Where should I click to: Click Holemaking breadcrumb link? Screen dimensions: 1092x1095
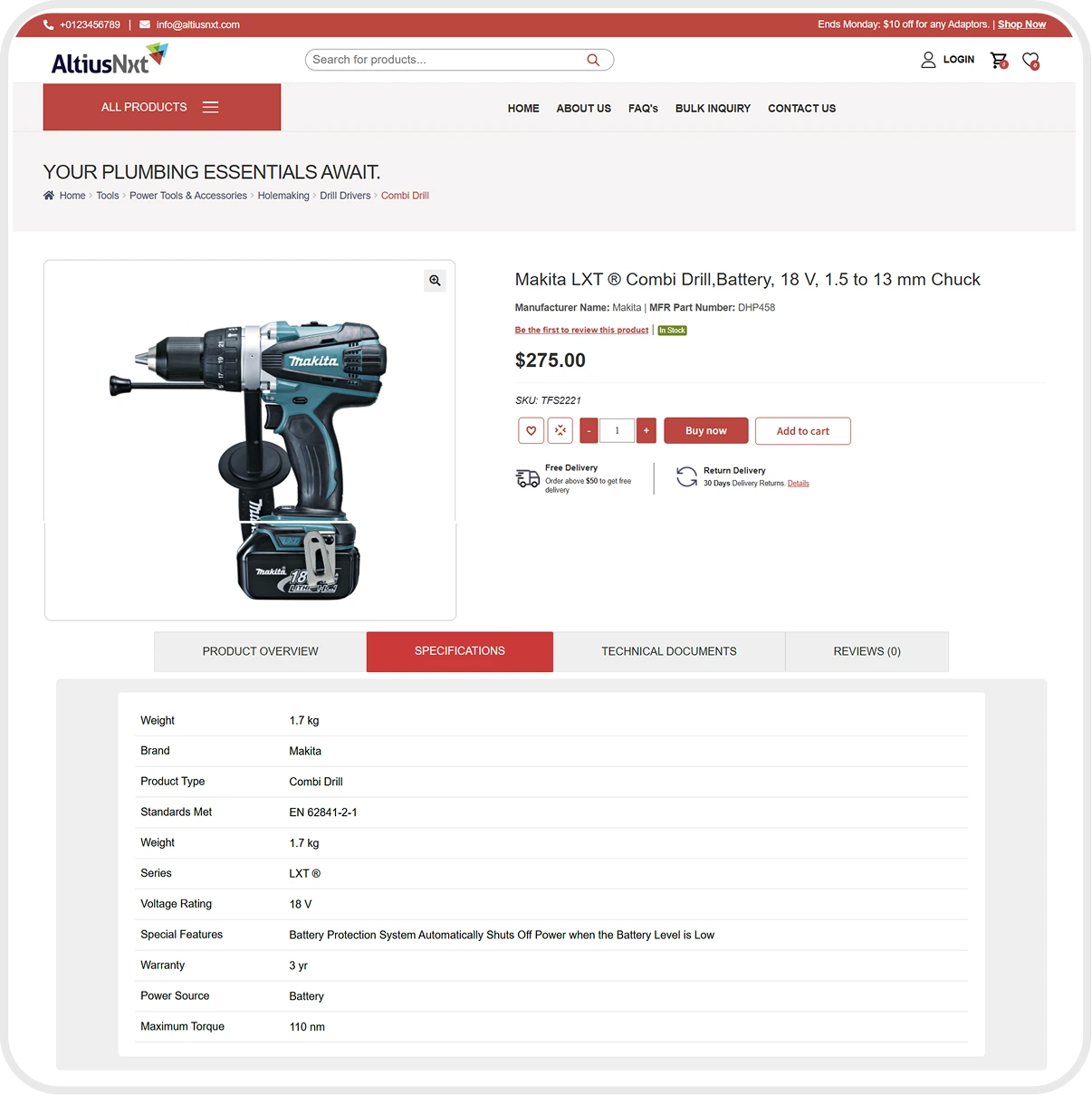[283, 196]
